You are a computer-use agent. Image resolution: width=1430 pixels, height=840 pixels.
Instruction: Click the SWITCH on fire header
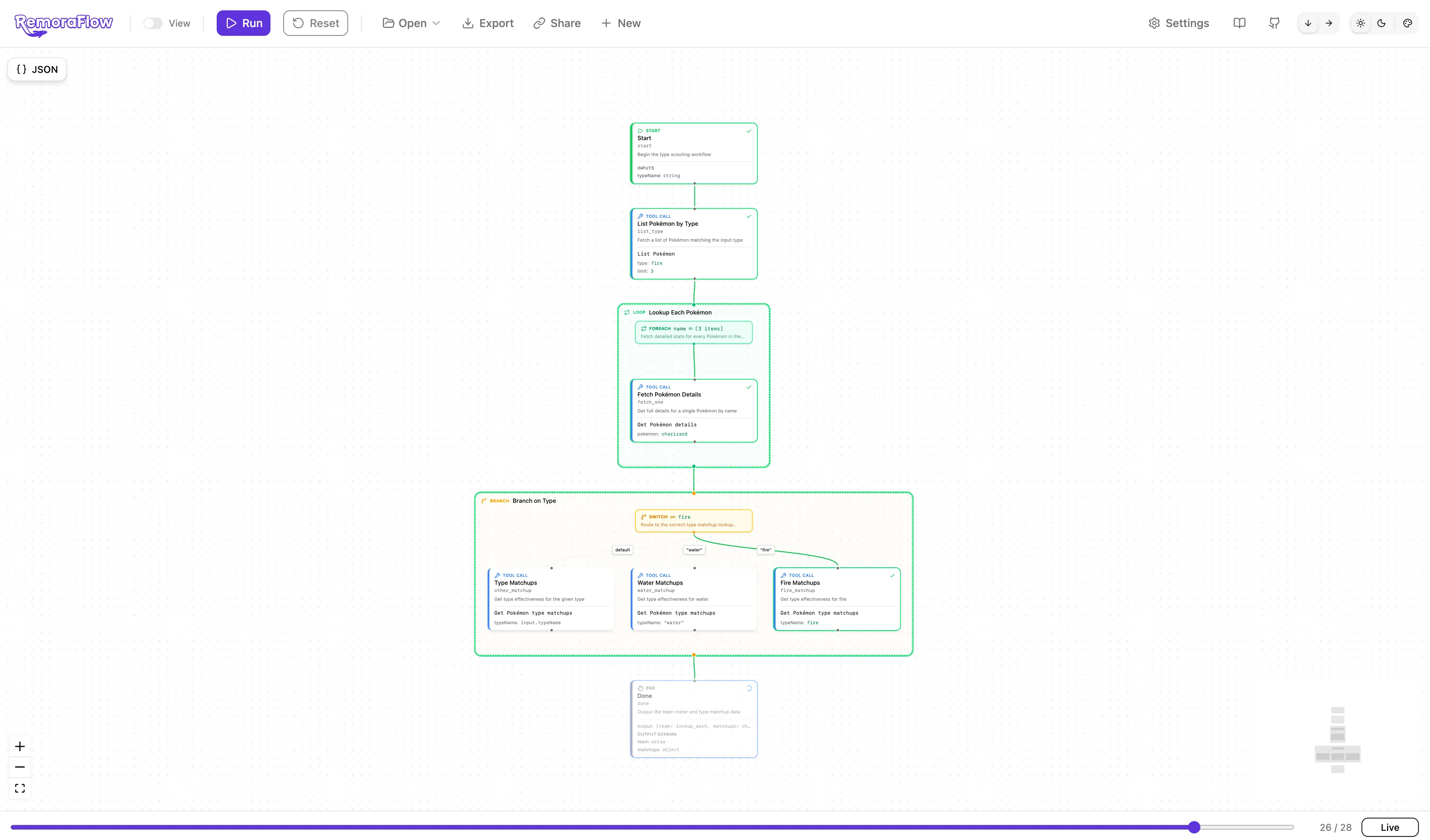[694, 521]
